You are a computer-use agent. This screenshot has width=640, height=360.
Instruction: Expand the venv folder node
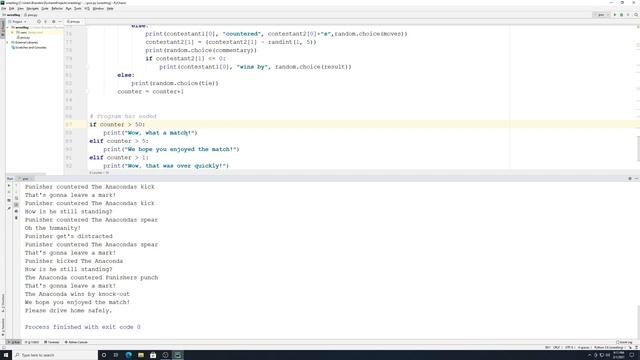(x=12, y=33)
